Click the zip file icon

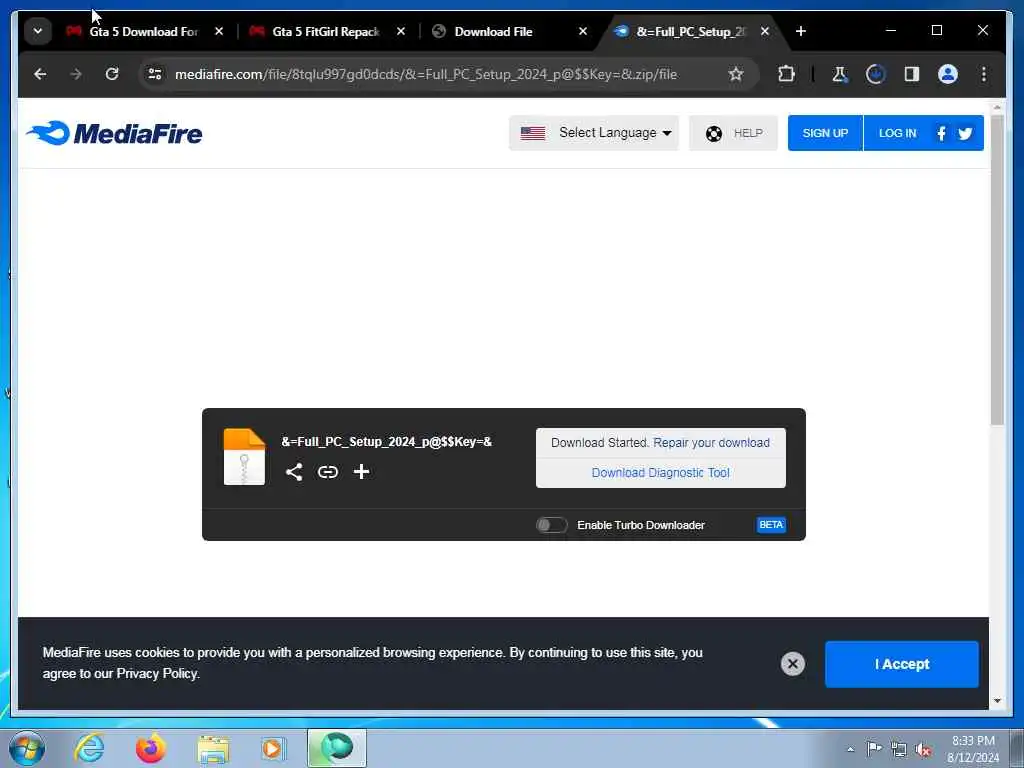click(244, 456)
